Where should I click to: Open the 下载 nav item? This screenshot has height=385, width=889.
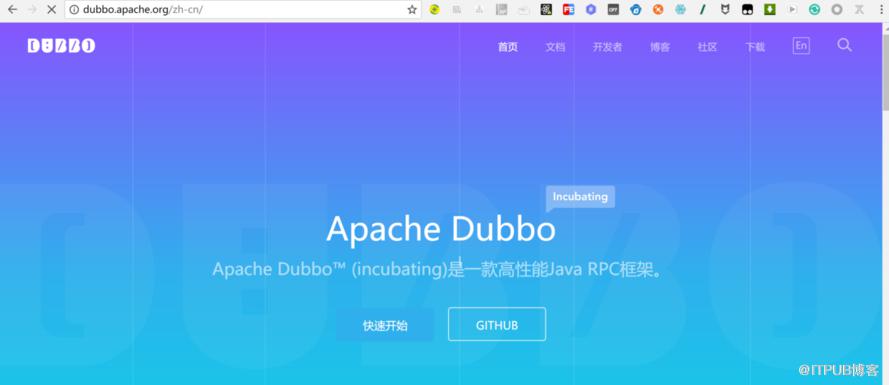point(755,47)
